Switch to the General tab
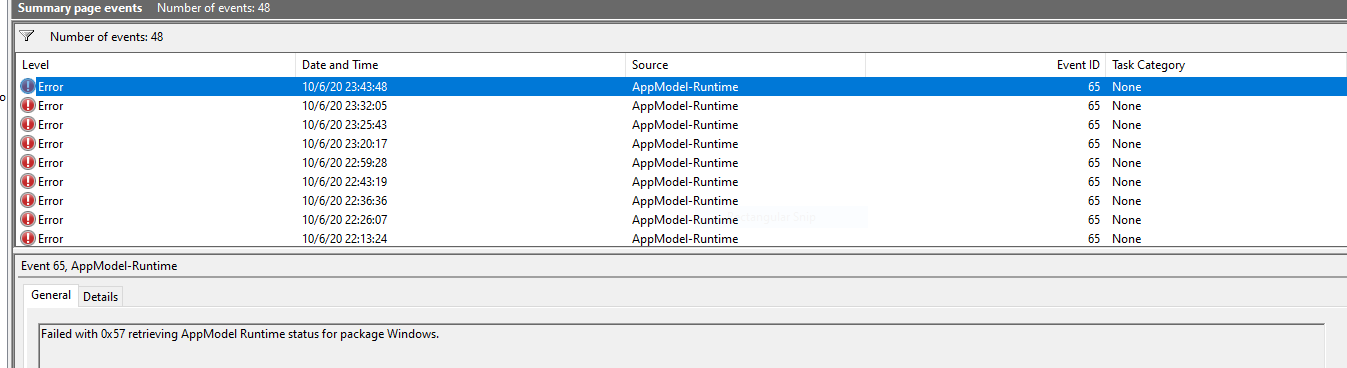This screenshot has width=1347, height=368. 51,295
